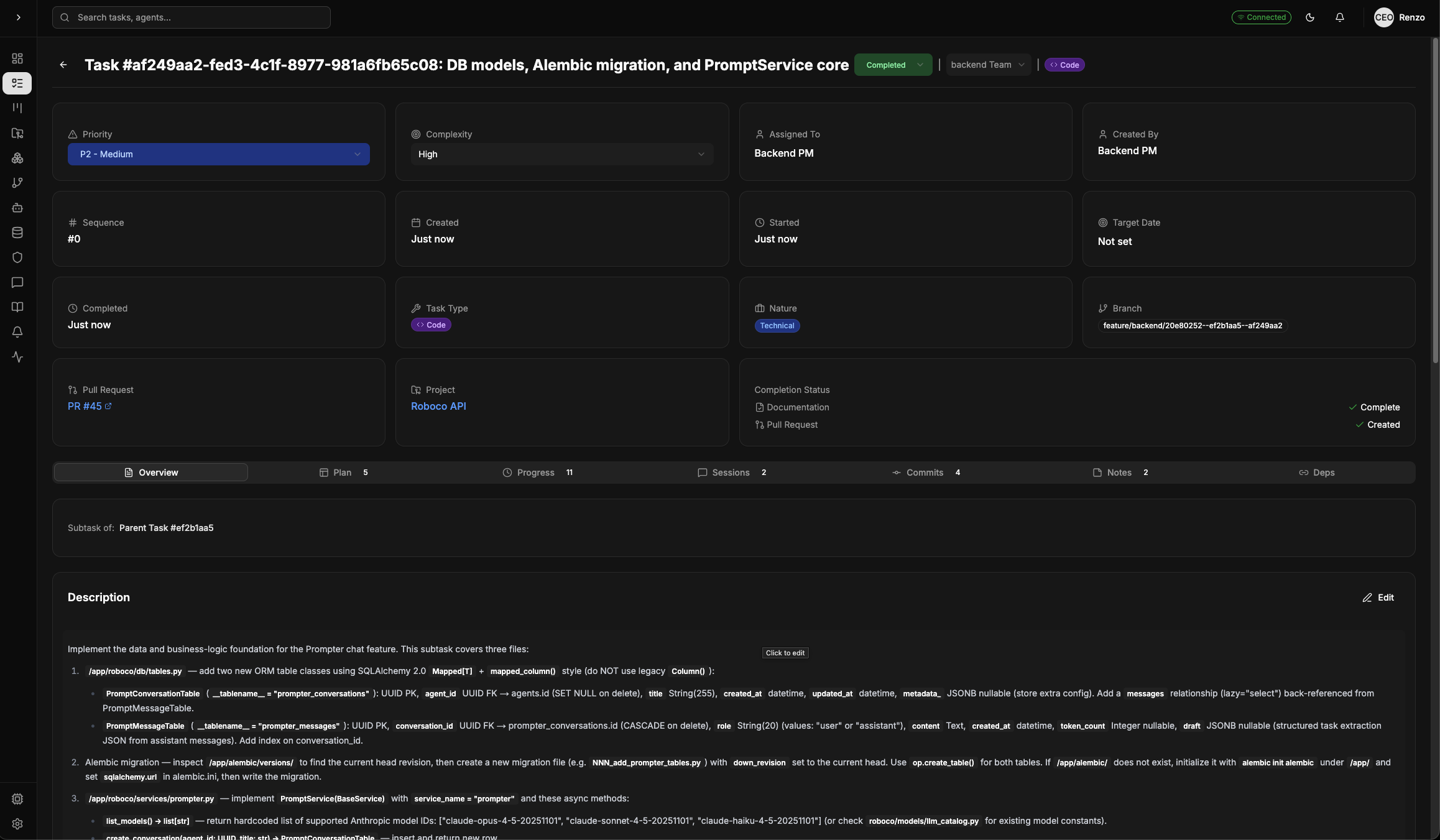Image resolution: width=1440 pixels, height=840 pixels.
Task: Click the Code badge beside the title
Action: click(1064, 65)
